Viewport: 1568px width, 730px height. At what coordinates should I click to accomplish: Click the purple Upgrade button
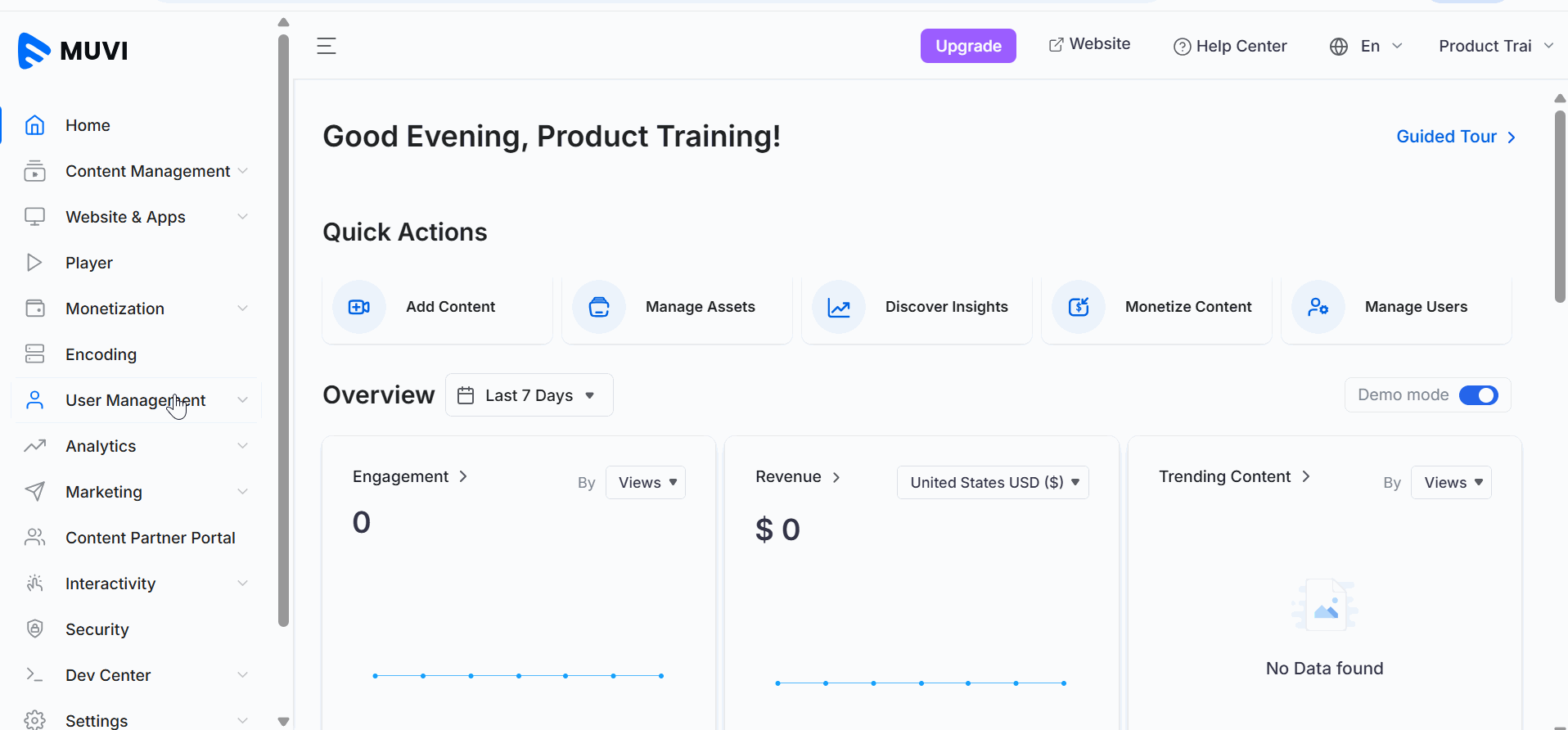point(968,46)
